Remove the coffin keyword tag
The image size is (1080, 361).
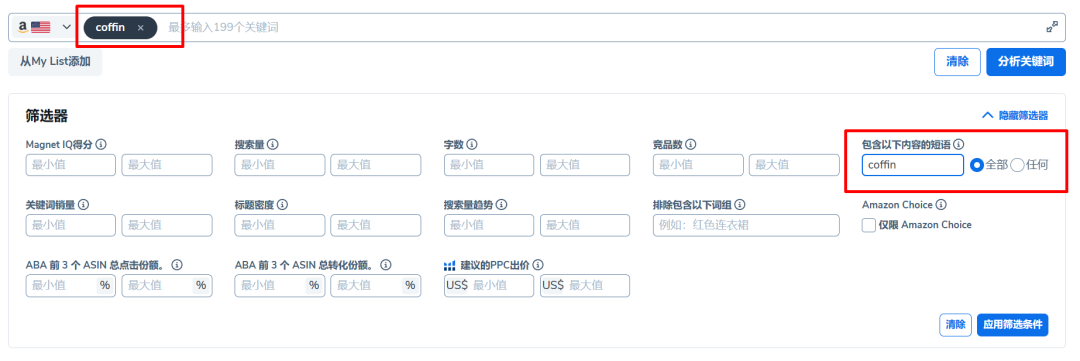coord(141,28)
